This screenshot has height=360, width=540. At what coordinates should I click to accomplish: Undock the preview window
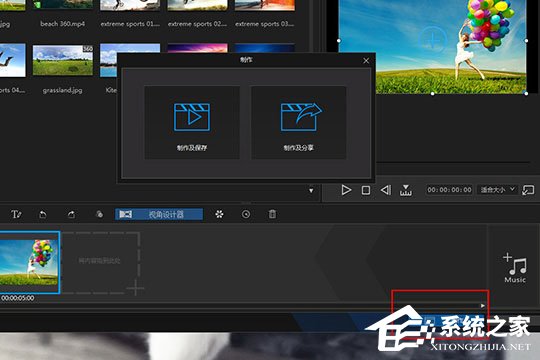click(528, 190)
